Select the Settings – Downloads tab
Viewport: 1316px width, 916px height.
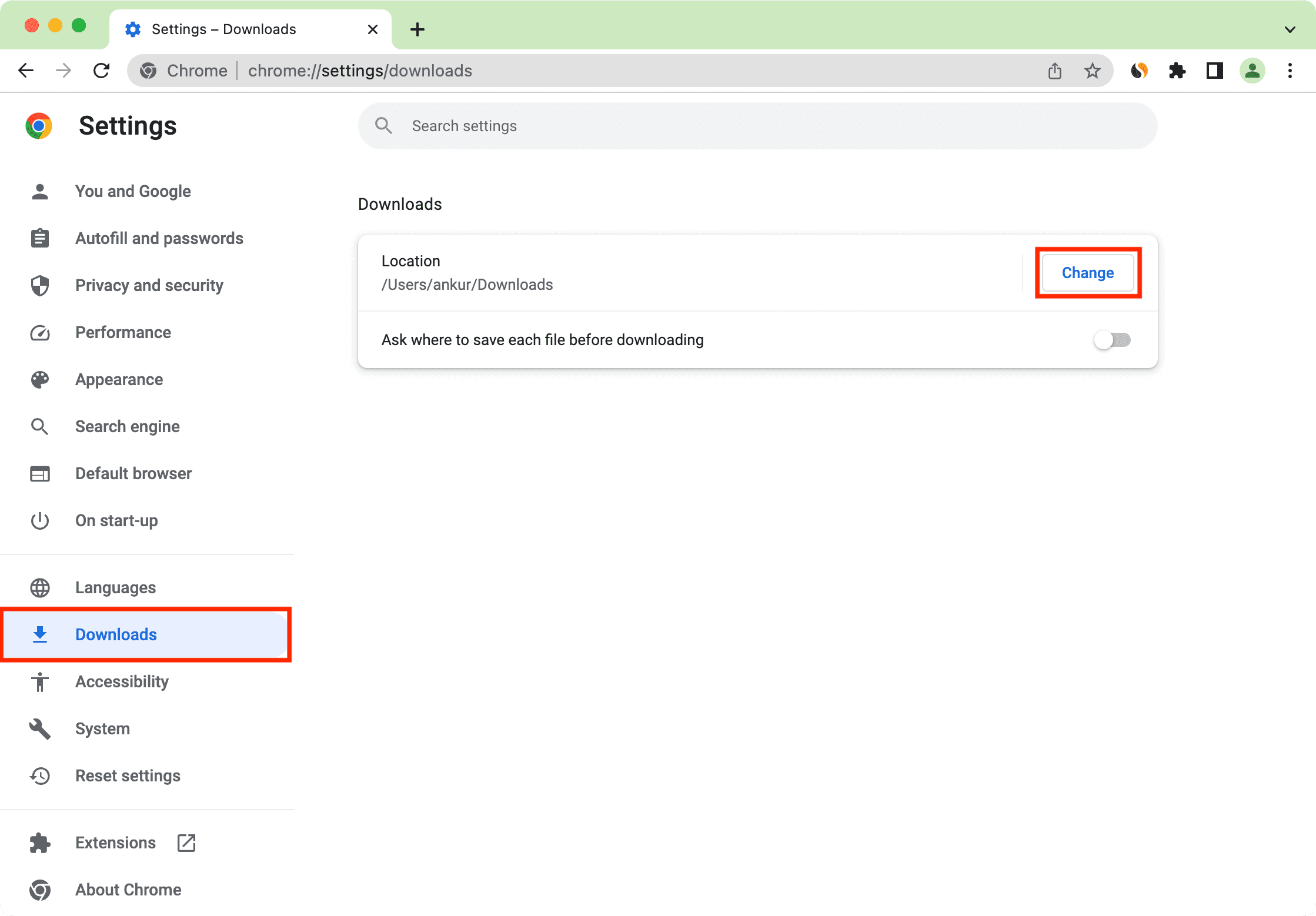click(223, 29)
